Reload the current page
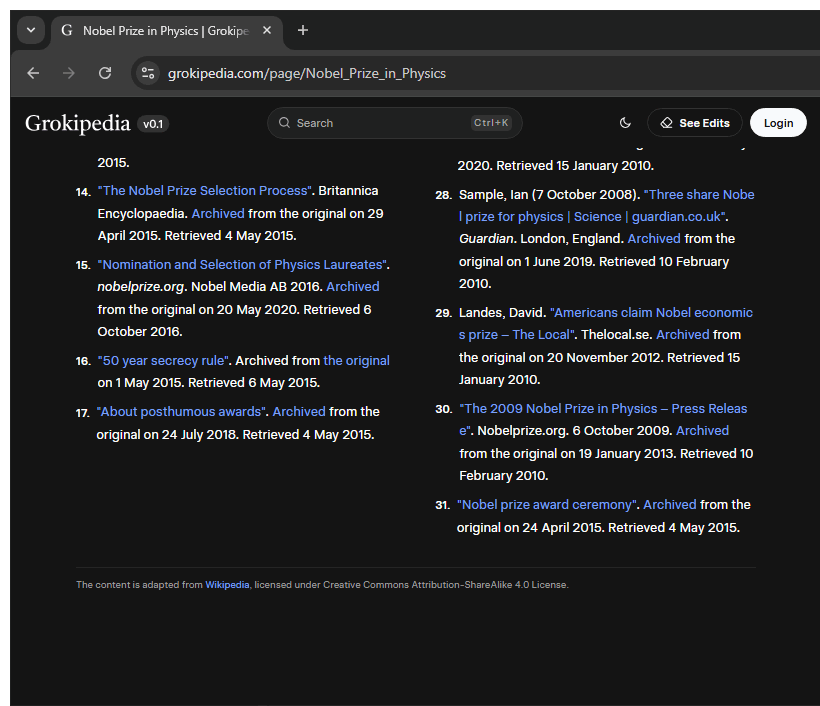Screen dimensions: 820x706 pos(105,73)
